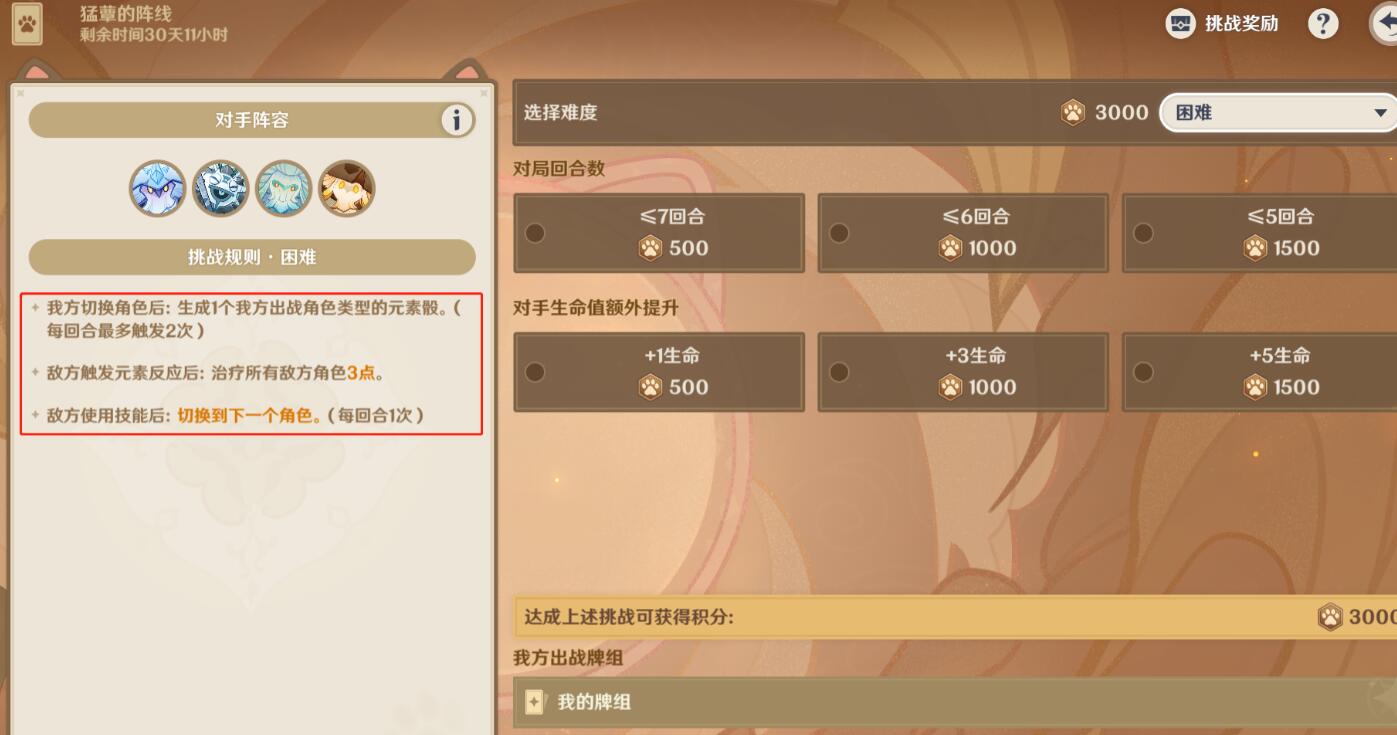
Task: Click the dropdown arrow next to 困难
Action: (x=1381, y=113)
